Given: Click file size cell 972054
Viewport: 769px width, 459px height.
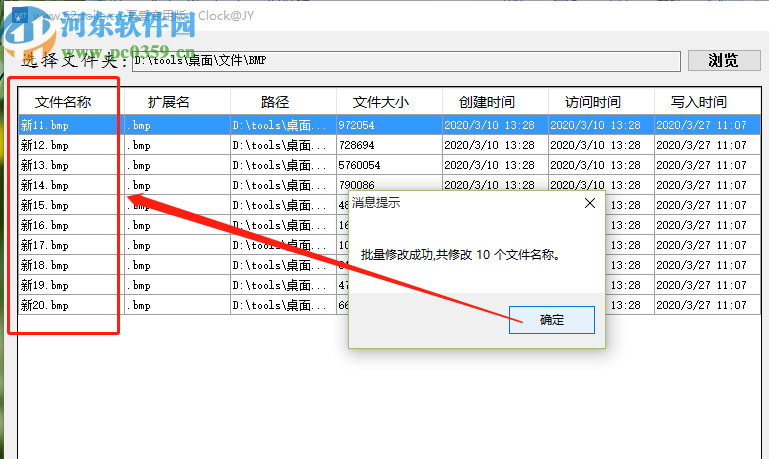Looking at the screenshot, I should [389, 125].
